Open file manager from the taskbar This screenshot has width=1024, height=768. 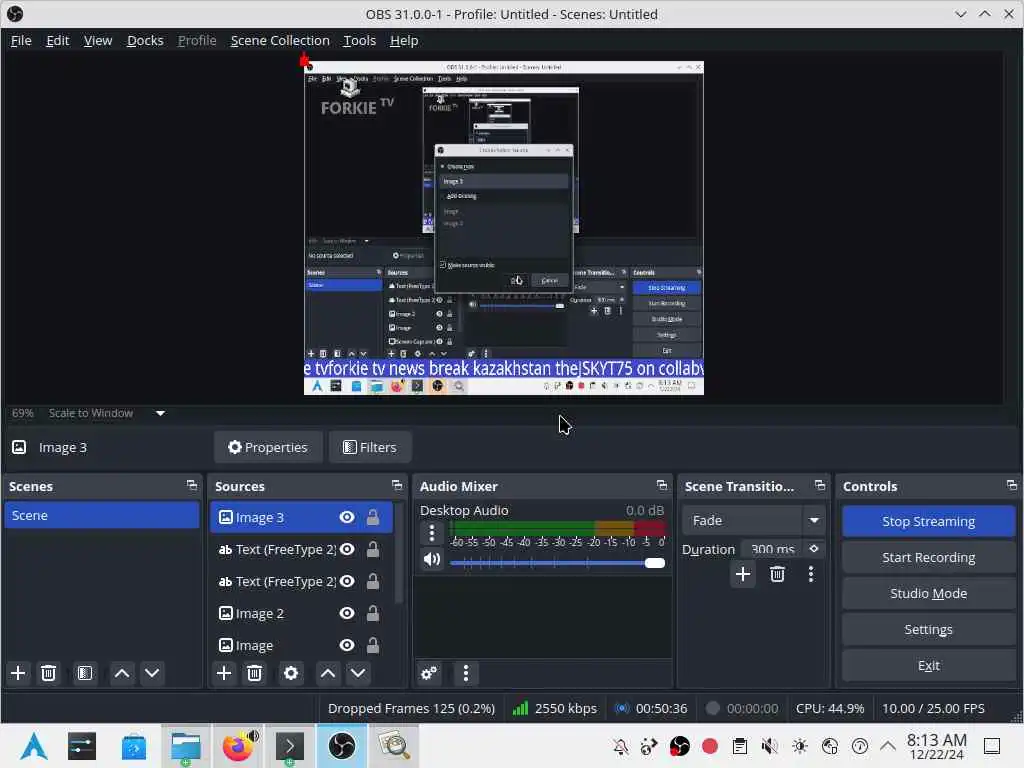186,746
